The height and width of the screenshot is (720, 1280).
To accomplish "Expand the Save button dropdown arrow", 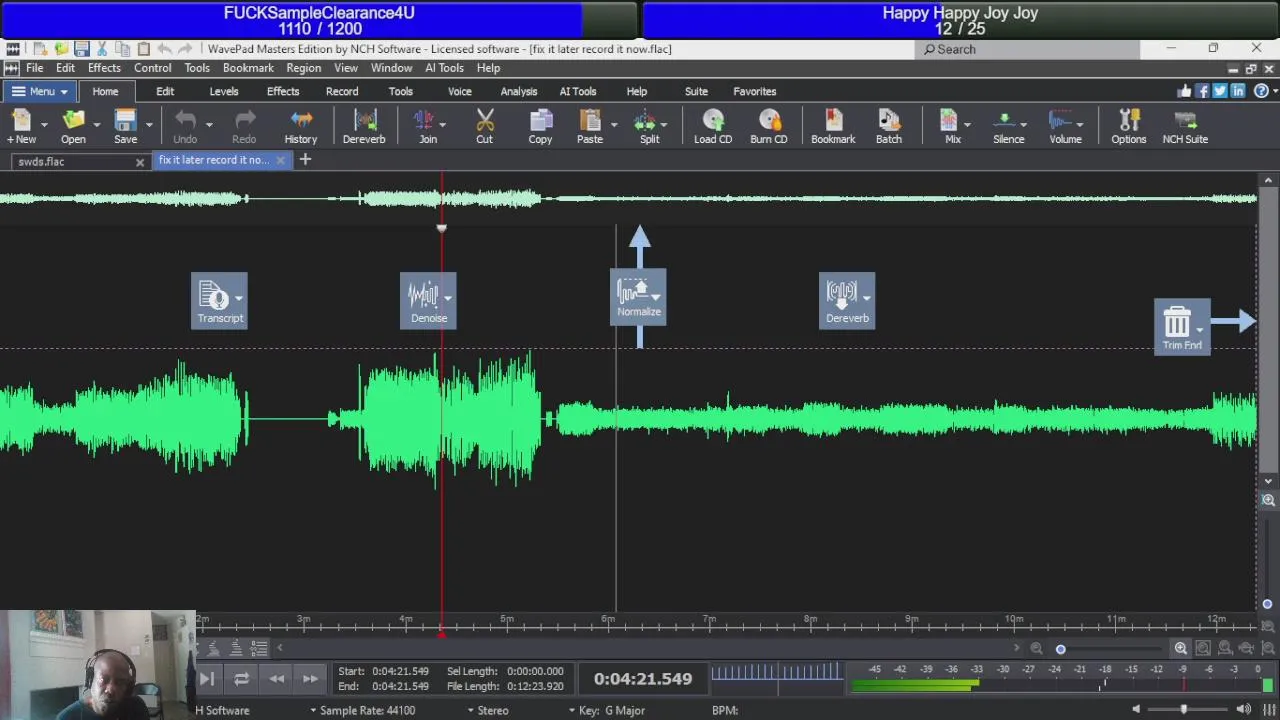I will [x=148, y=125].
